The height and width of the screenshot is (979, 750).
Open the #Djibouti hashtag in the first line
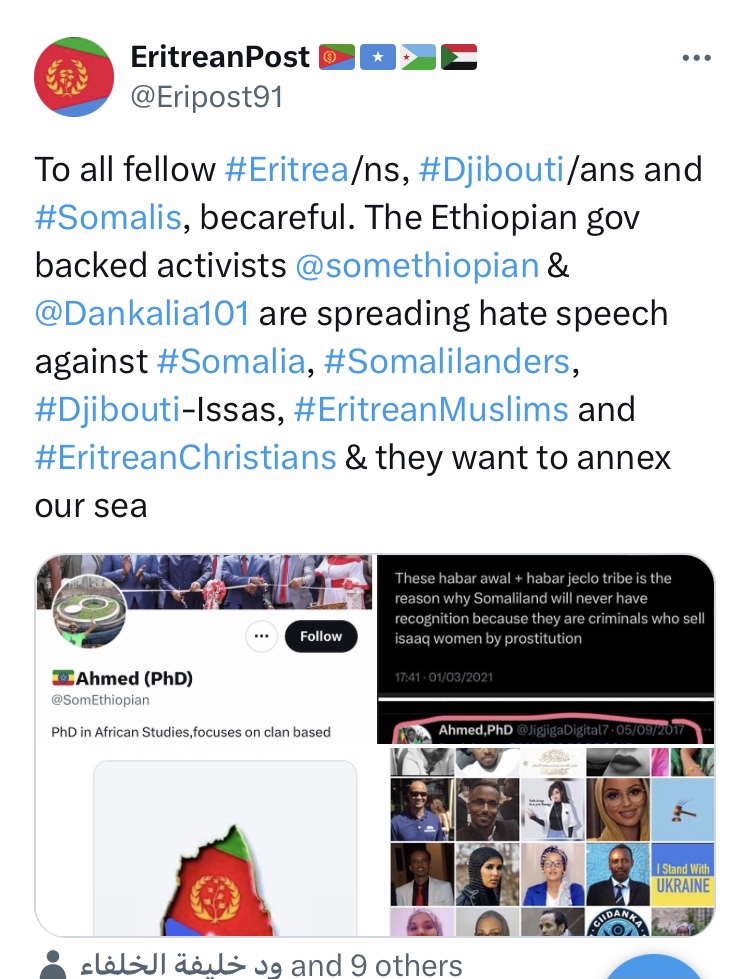[491, 169]
